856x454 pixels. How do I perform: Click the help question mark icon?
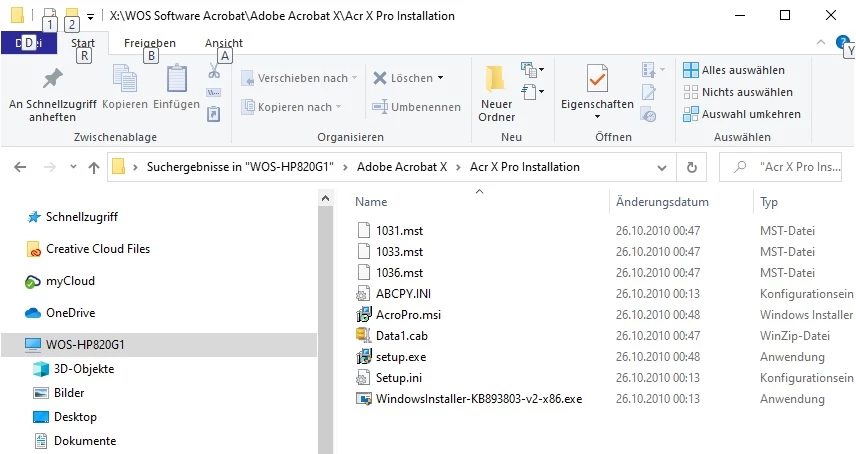click(x=842, y=42)
